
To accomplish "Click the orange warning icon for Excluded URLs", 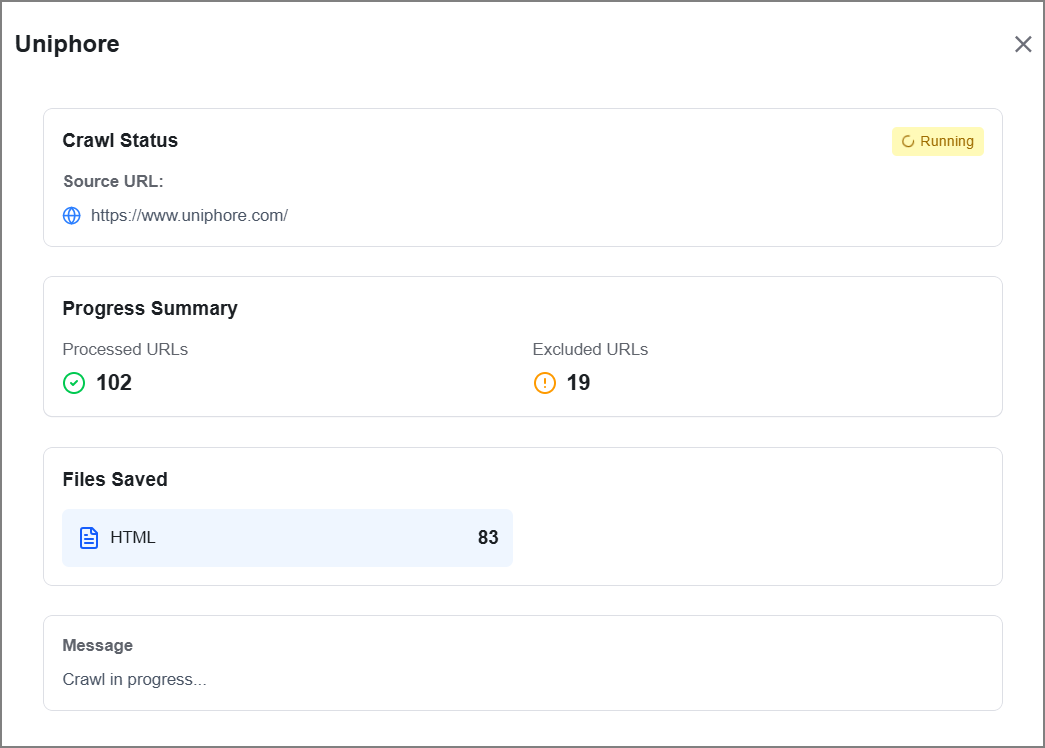I will (x=544, y=383).
